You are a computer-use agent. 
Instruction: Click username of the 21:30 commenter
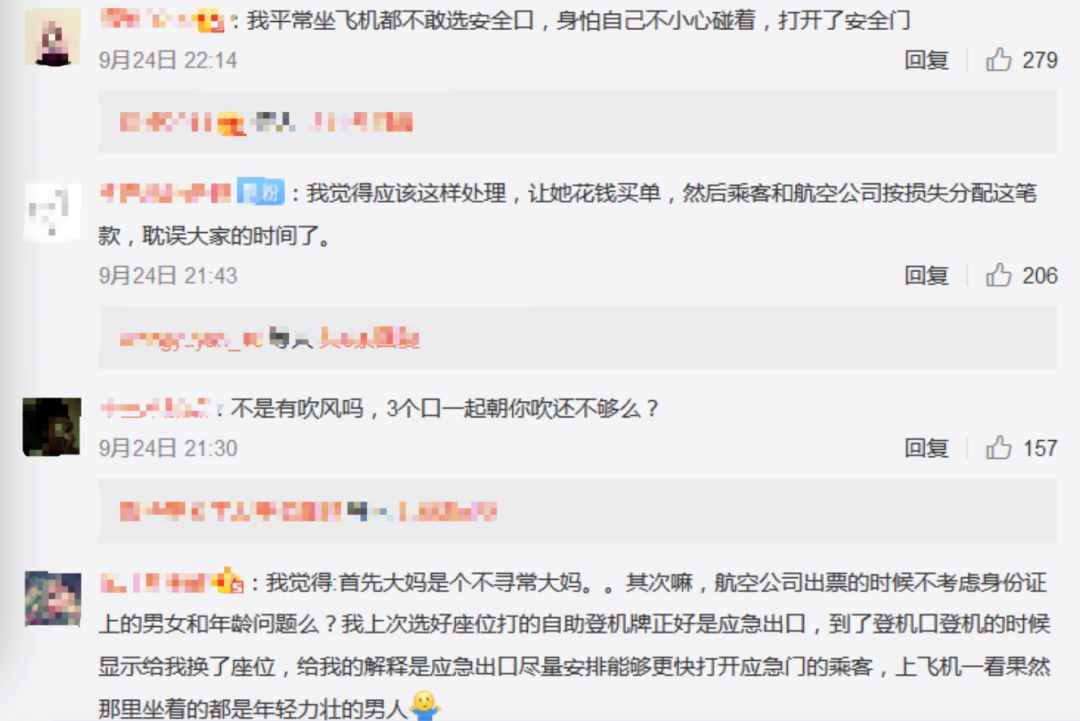pos(156,408)
